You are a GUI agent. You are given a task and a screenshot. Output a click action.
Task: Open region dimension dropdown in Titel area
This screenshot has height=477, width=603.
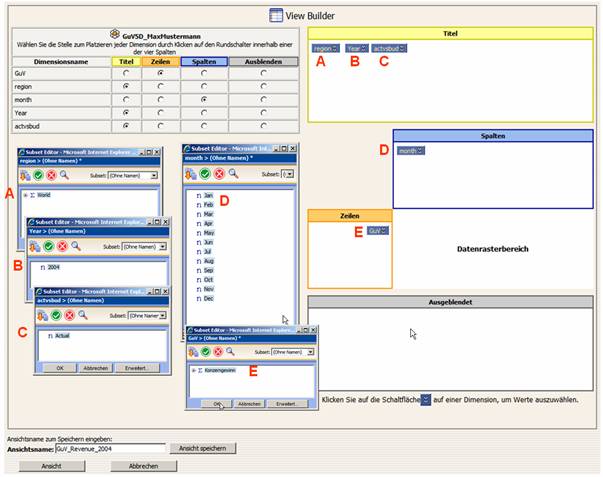(336, 47)
